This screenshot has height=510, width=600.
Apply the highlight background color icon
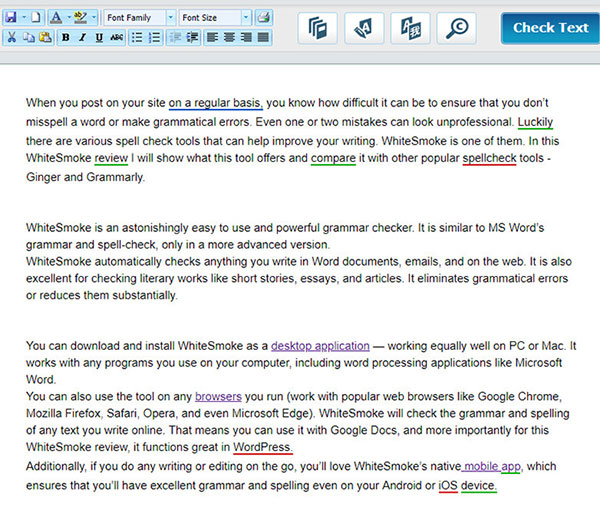coord(80,17)
